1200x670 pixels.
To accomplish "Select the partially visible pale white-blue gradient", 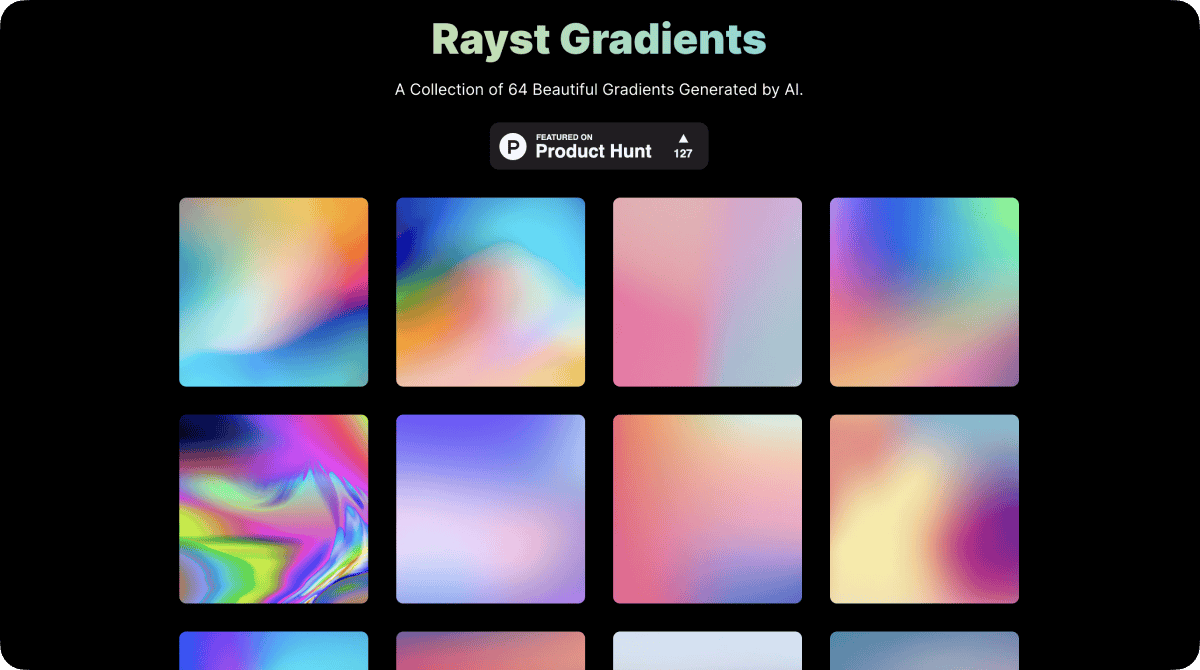I will [x=707, y=651].
